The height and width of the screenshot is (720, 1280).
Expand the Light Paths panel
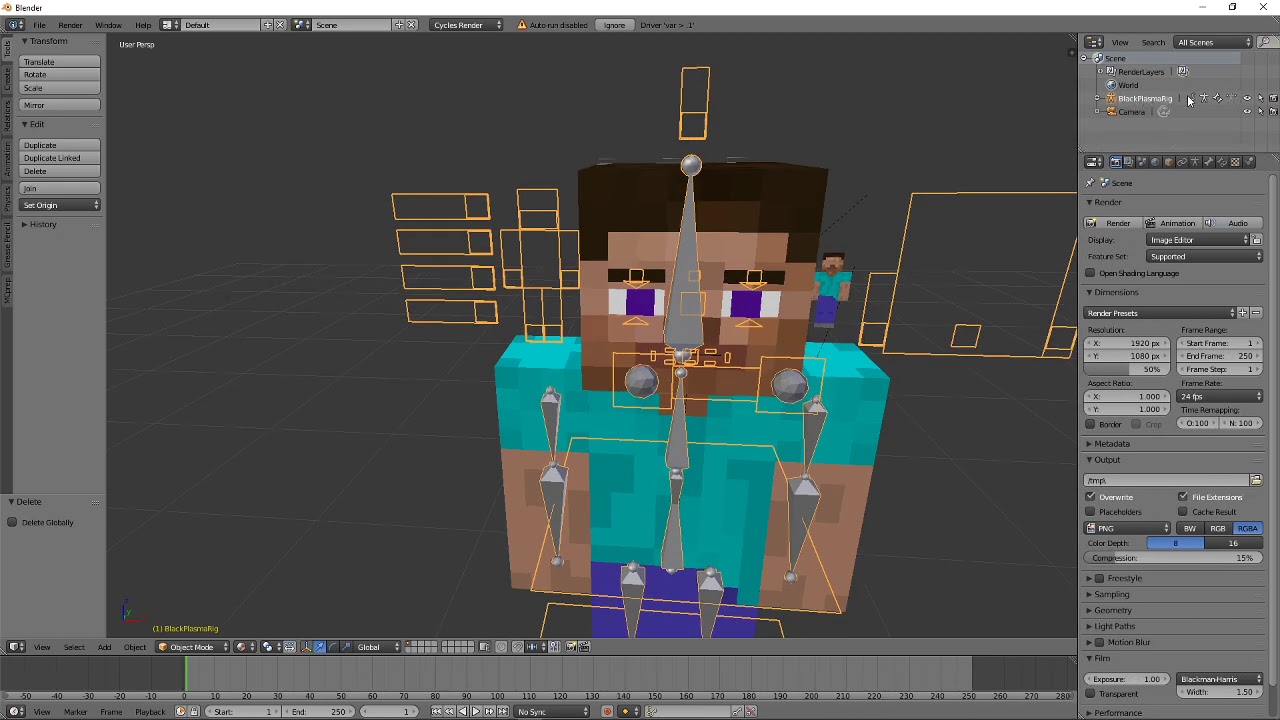pos(1114,626)
